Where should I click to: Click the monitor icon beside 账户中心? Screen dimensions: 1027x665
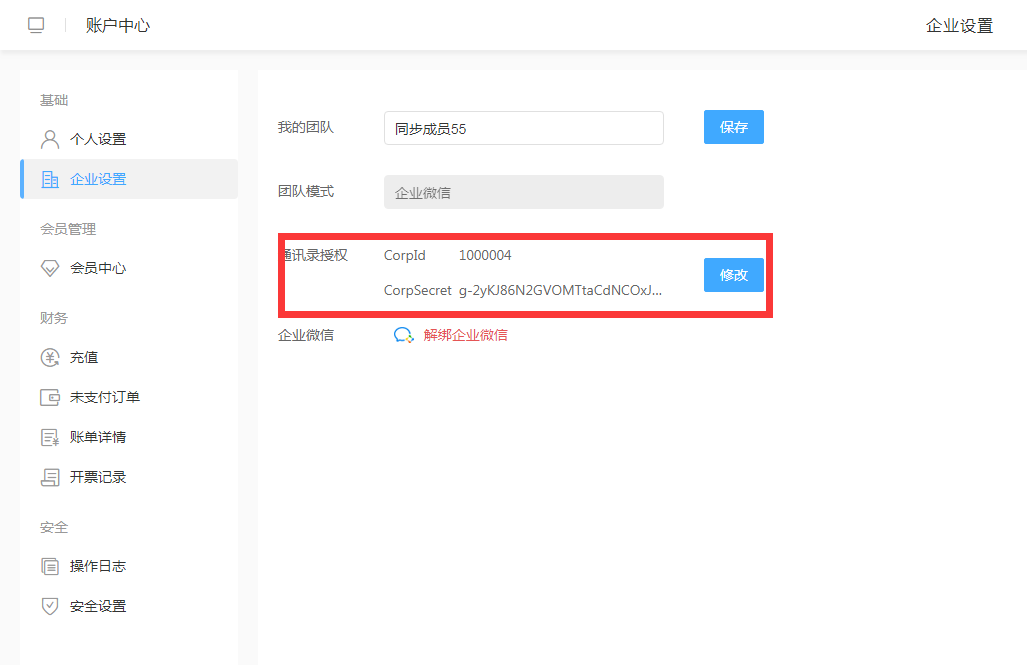coord(36,26)
